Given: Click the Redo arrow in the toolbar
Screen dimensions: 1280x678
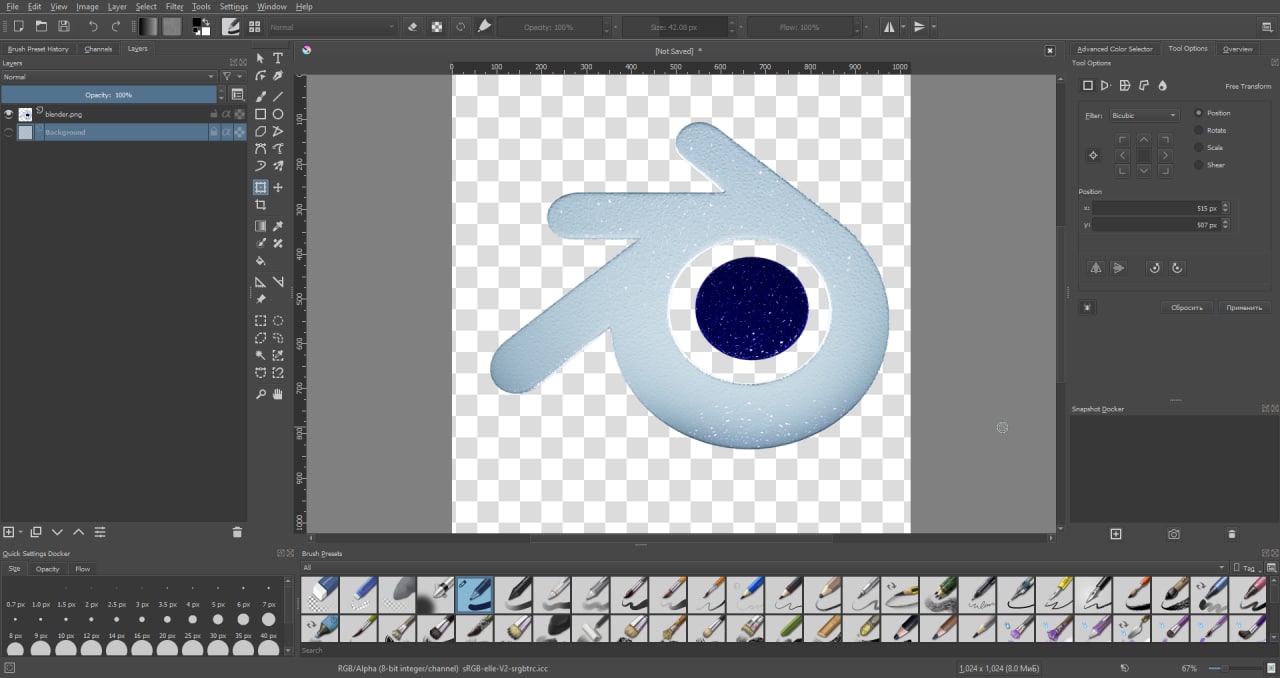Looking at the screenshot, I should (x=116, y=26).
